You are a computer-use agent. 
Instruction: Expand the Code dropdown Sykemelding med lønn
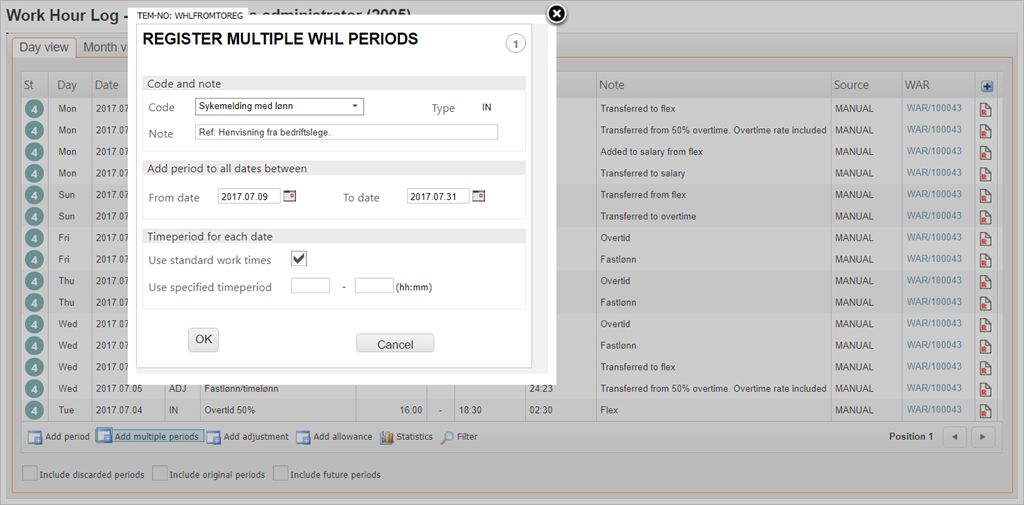click(354, 106)
